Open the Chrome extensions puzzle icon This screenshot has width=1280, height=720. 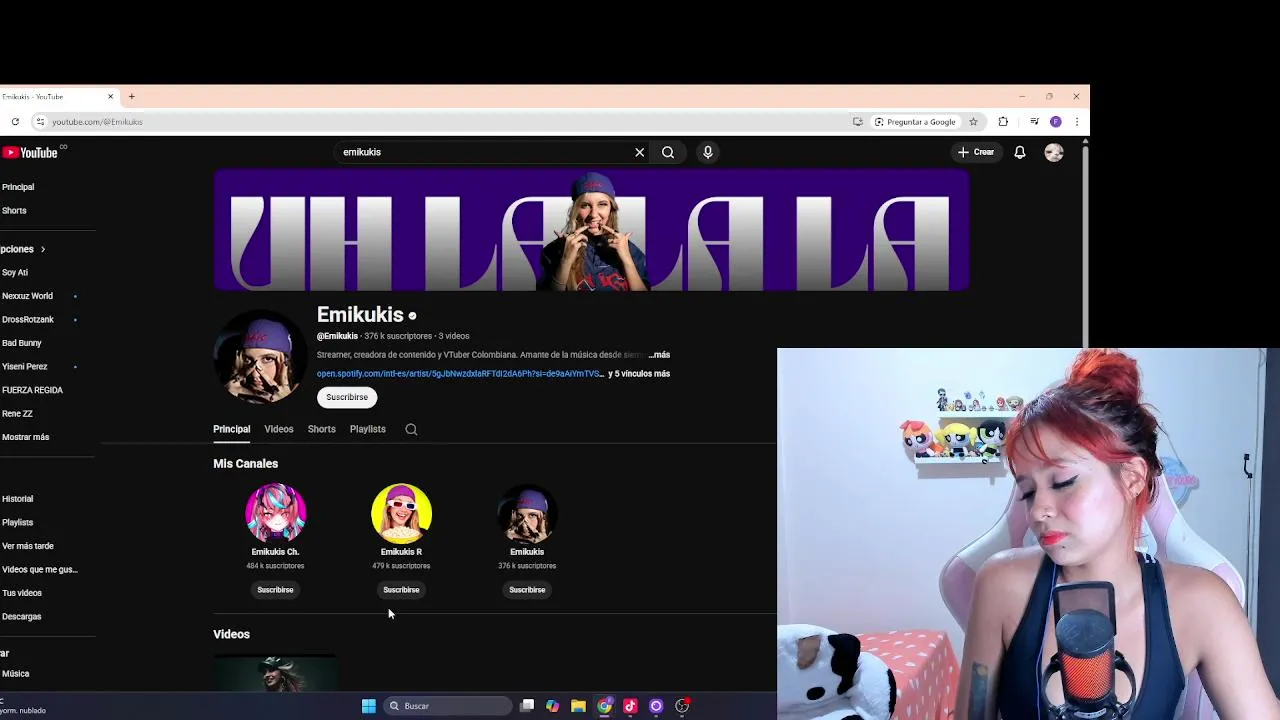[x=1003, y=122]
